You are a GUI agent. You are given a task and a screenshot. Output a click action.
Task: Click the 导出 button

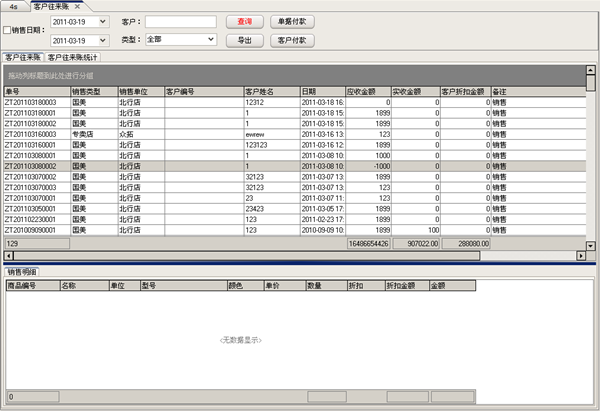244,40
